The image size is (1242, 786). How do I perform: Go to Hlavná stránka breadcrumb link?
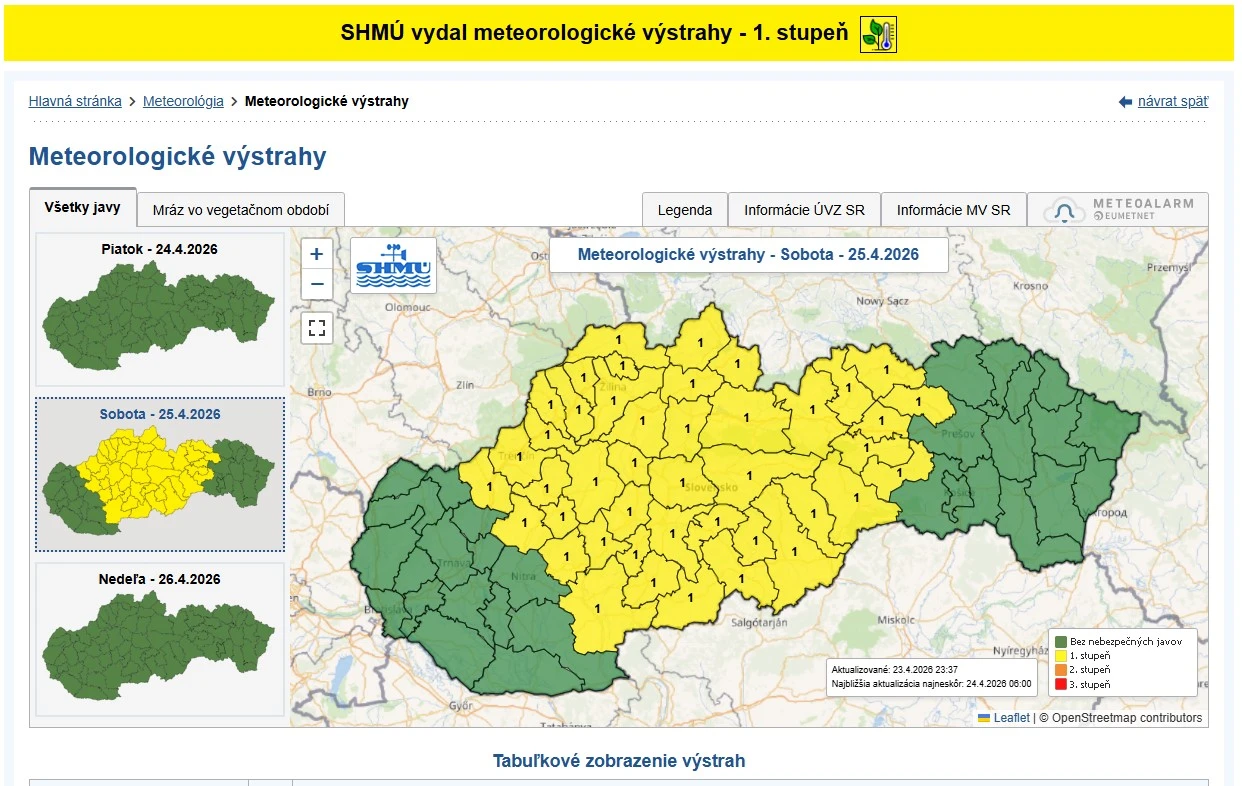click(75, 101)
